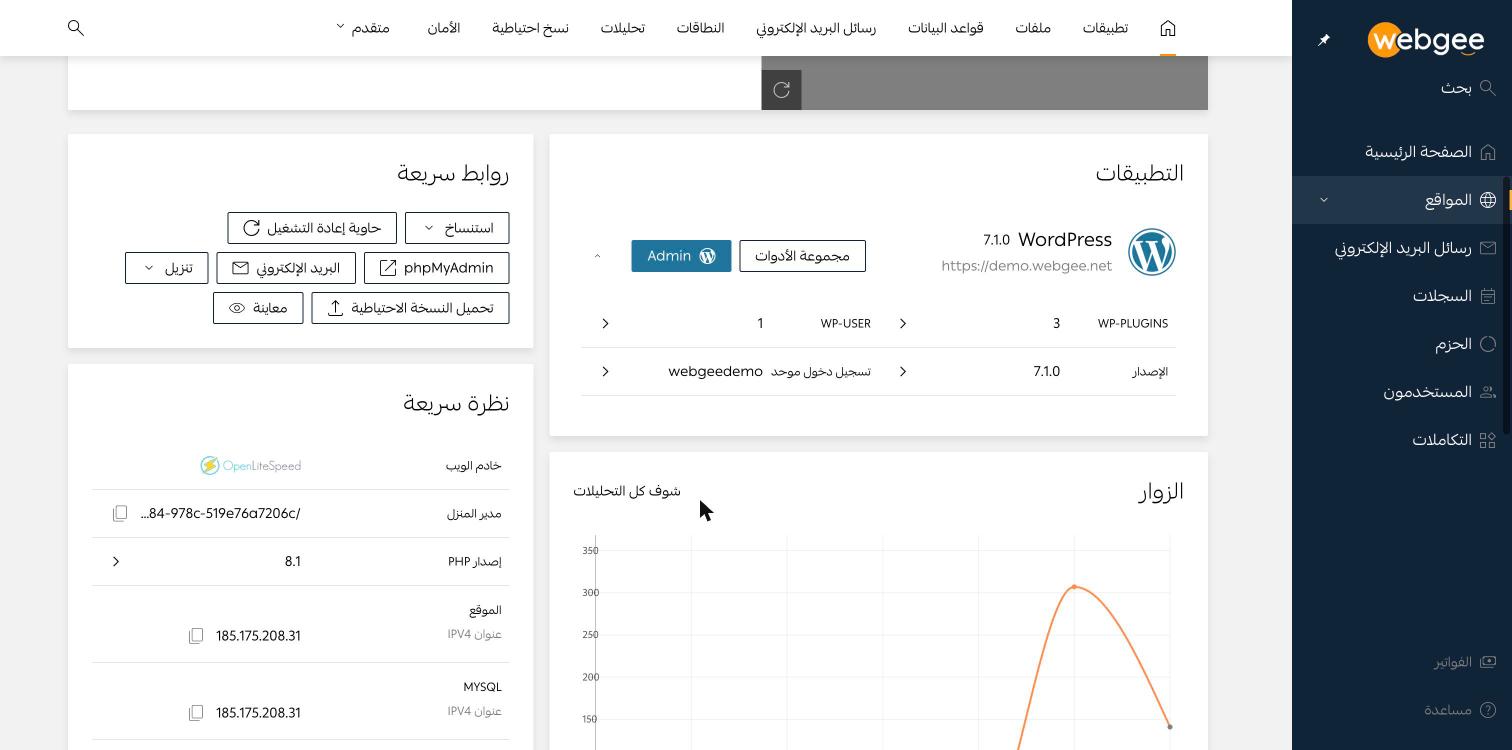Screen dimensions: 1512x750
Task: Switch to the تحليلات tab
Action: click(x=622, y=28)
